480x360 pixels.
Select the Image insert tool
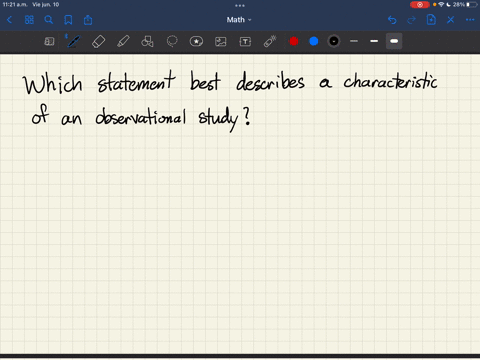(x=221, y=42)
